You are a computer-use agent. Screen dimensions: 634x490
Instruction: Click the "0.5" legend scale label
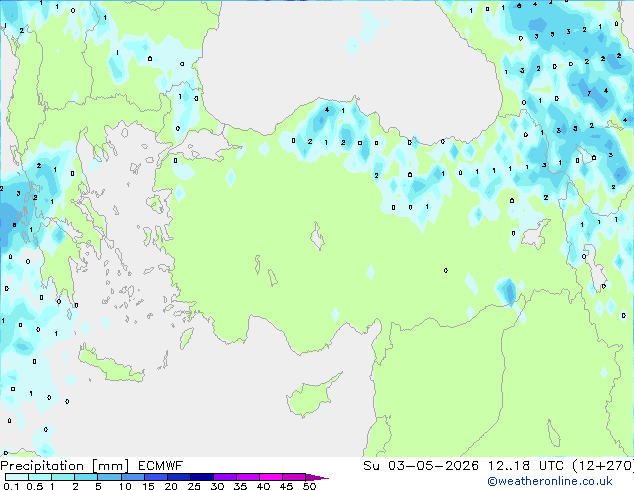pos(35,486)
